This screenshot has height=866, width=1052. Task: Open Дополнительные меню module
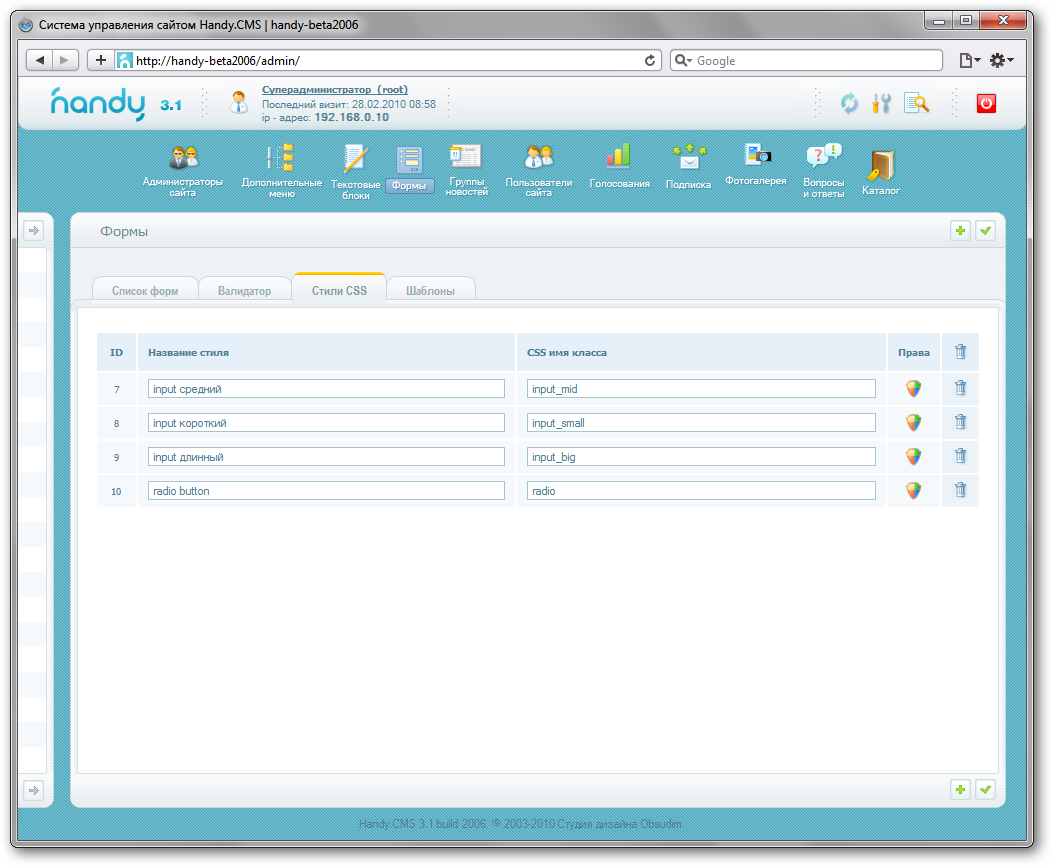tap(281, 158)
